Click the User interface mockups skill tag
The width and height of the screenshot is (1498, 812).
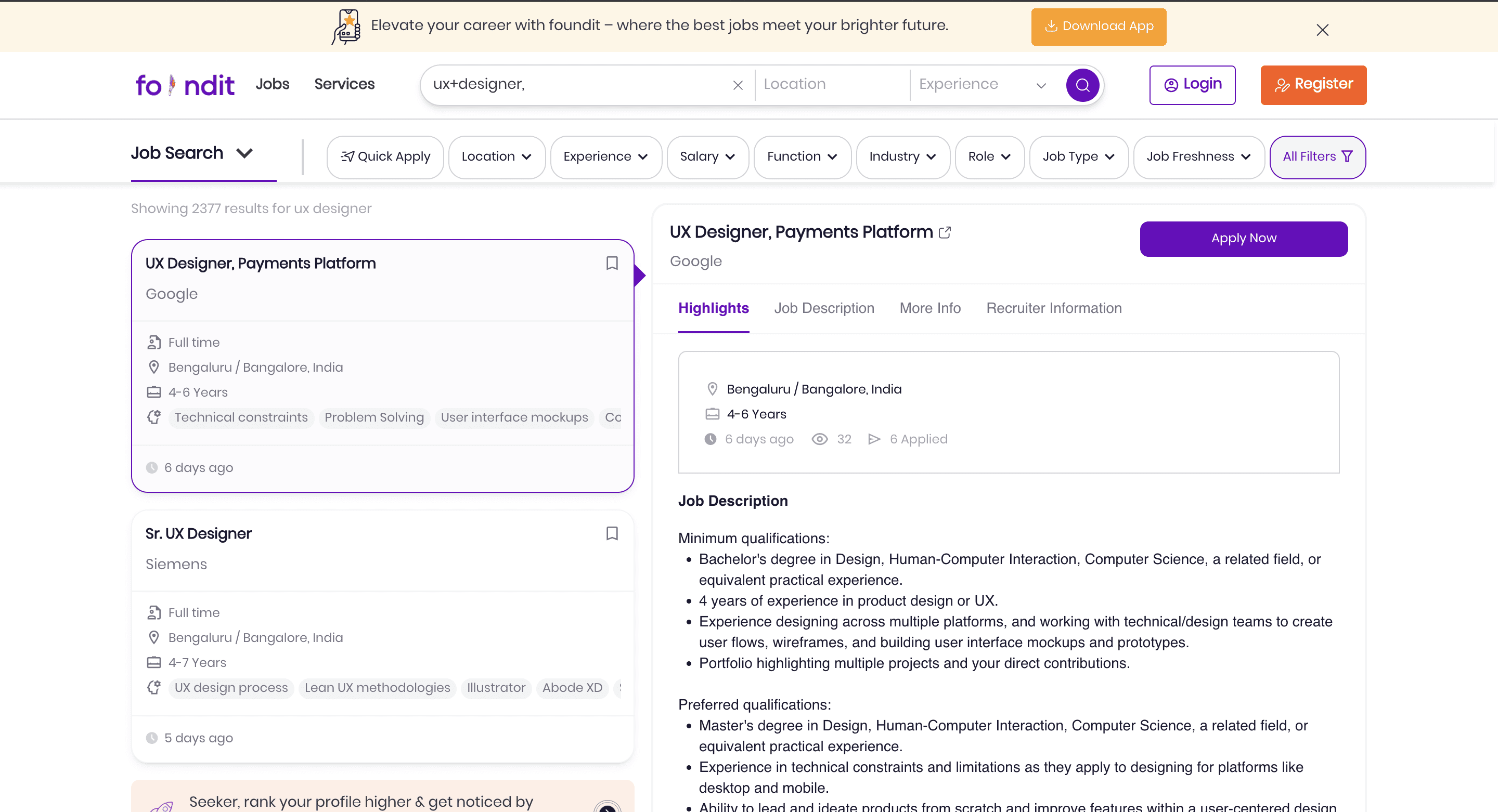click(x=514, y=417)
